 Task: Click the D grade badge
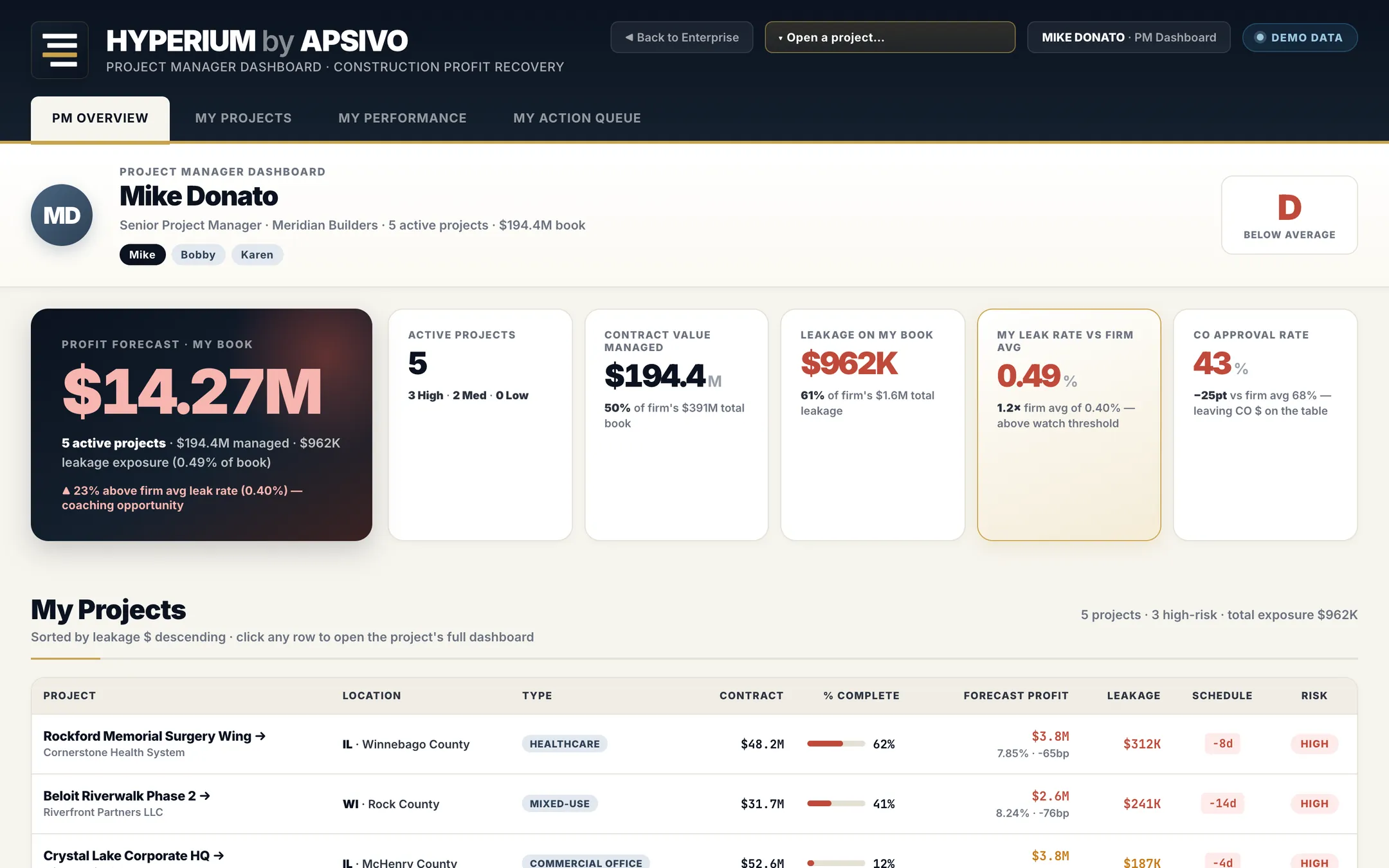[1289, 215]
